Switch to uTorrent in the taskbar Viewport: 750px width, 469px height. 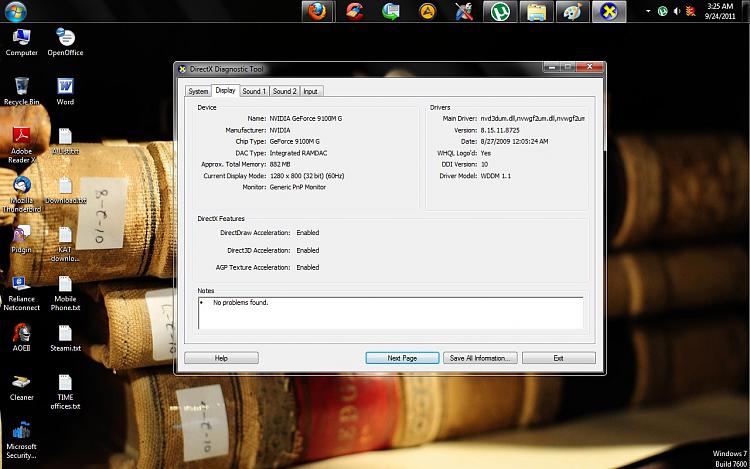[500, 11]
